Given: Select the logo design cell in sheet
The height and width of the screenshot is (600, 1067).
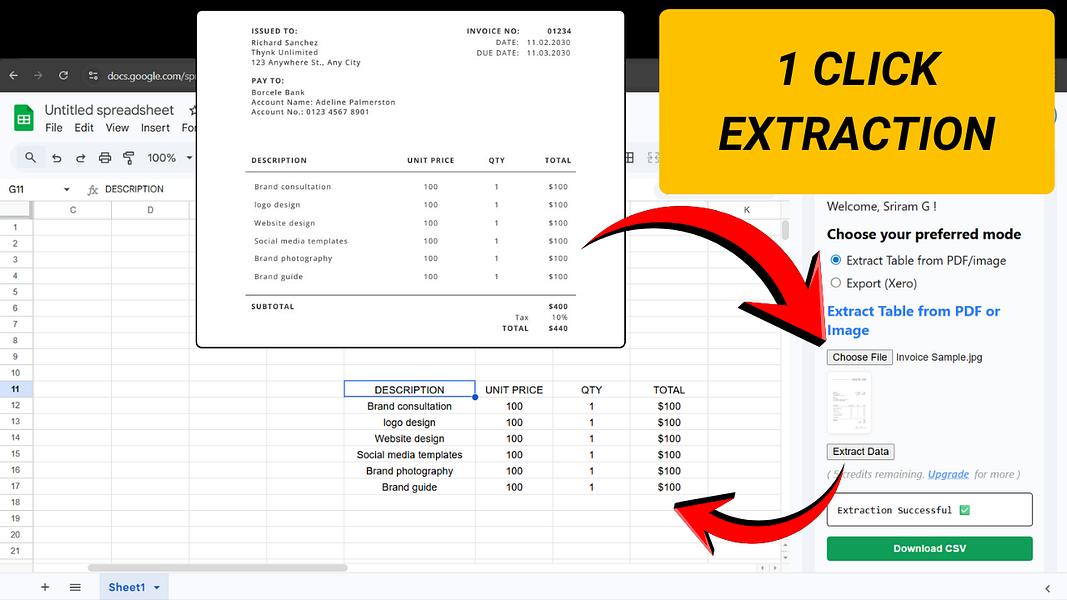Looking at the screenshot, I should click(409, 422).
